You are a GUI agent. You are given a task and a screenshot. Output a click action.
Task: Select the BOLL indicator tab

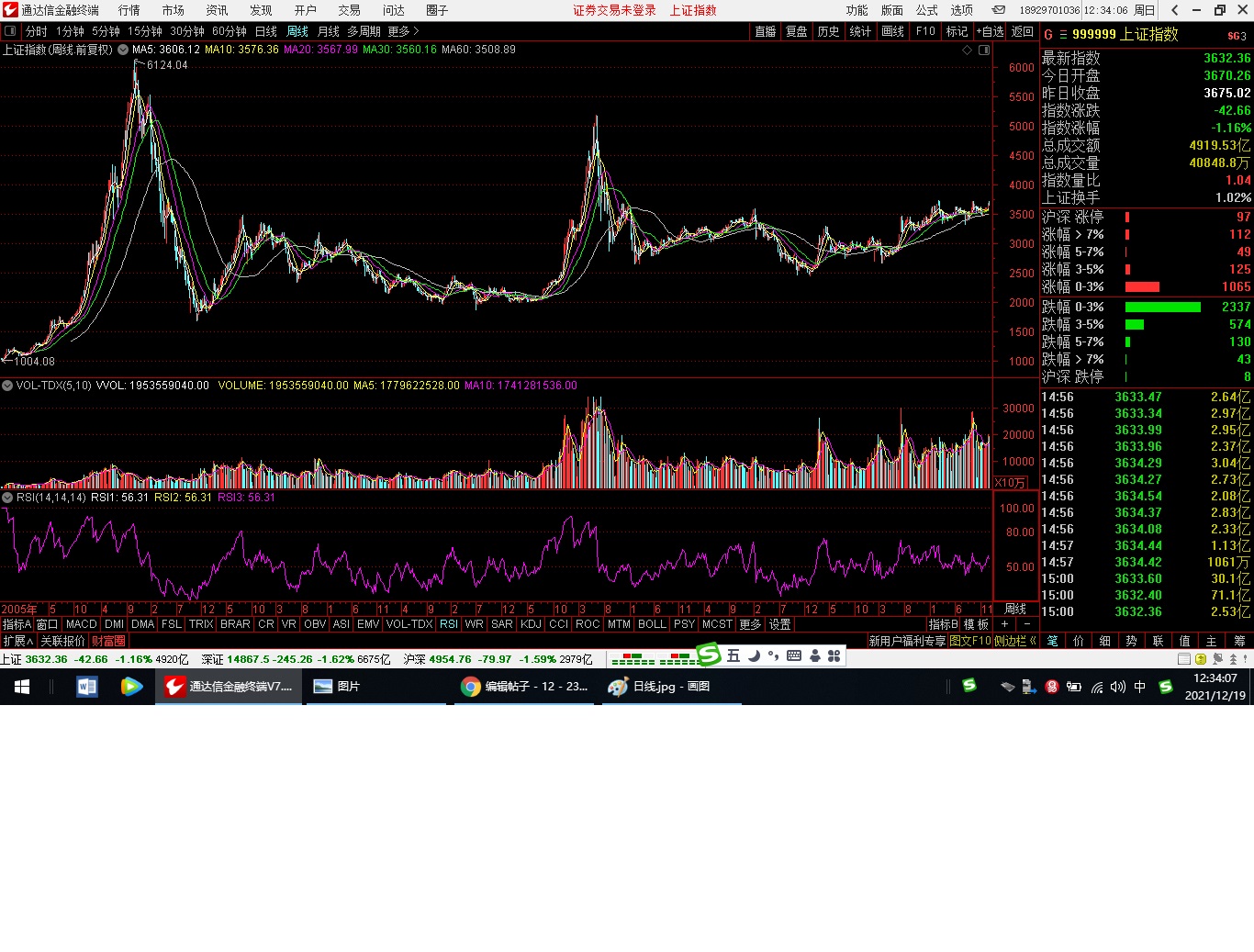(x=652, y=624)
